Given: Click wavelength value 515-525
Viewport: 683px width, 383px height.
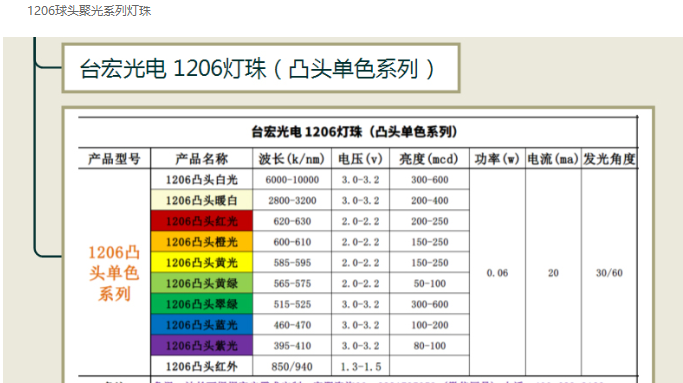Looking at the screenshot, I should click(292, 304).
